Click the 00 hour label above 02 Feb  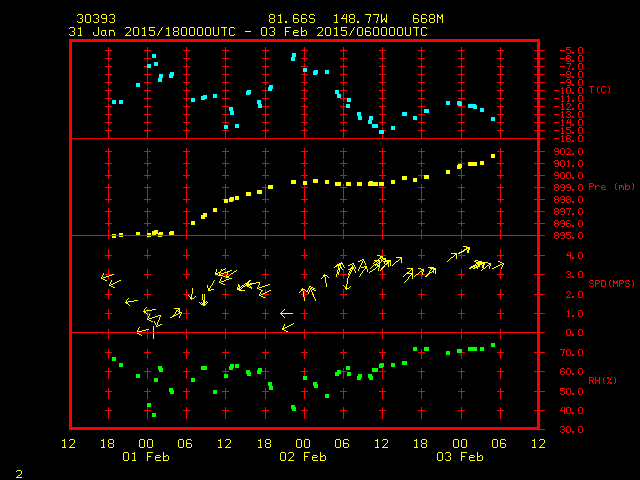303,444
